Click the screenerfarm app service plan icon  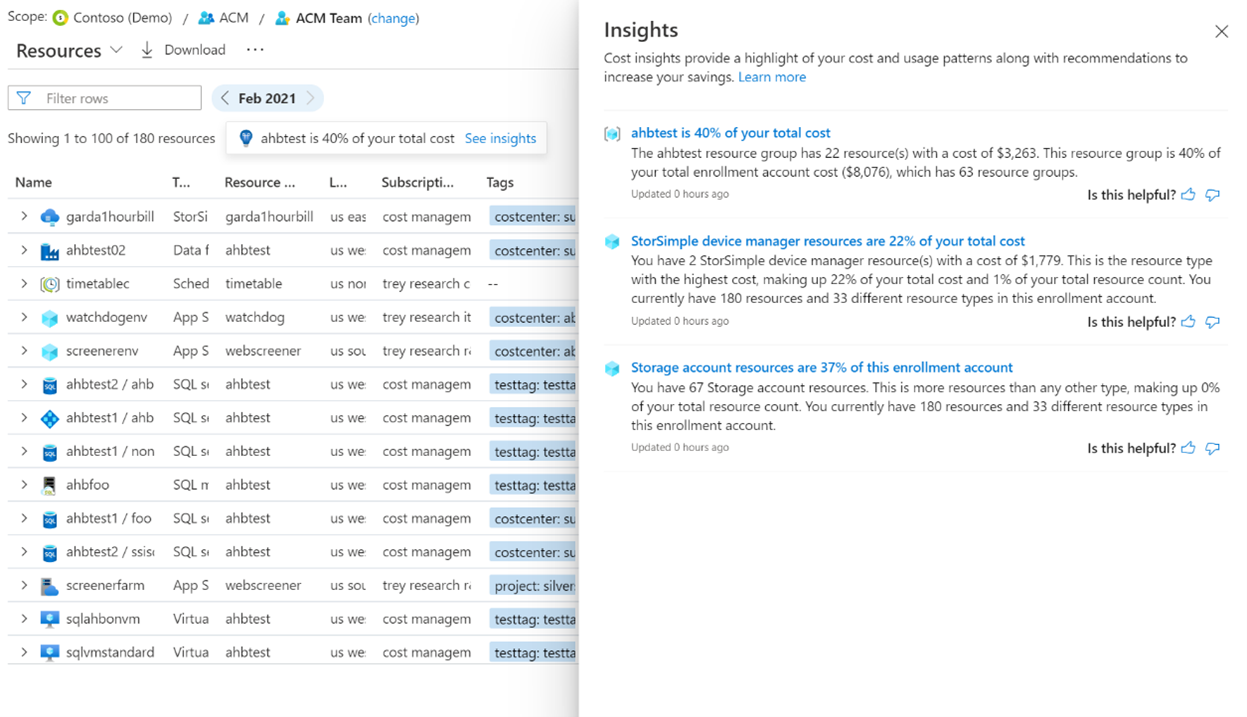50,586
